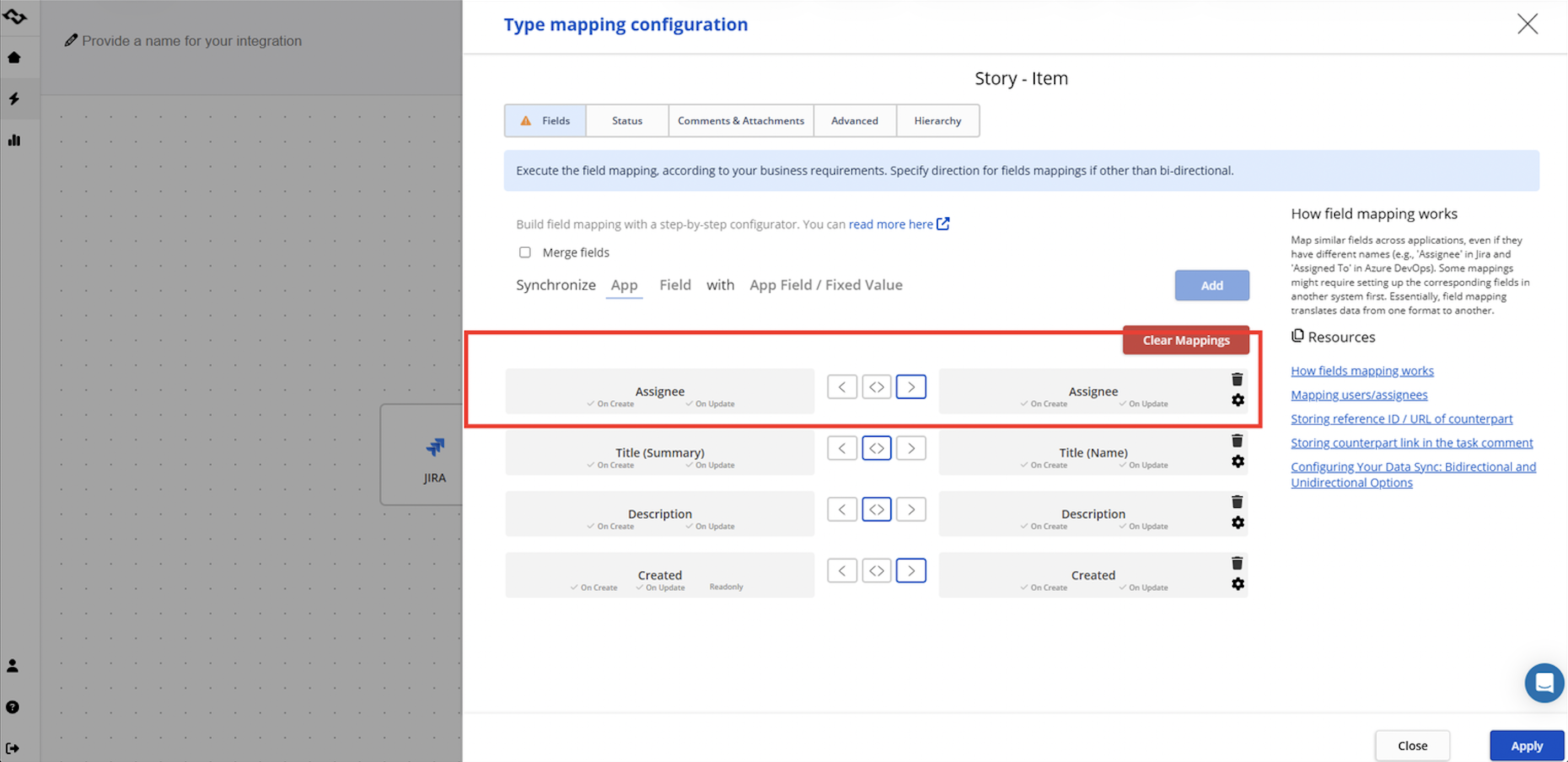The image size is (1568, 762).
Task: Click the lightning bolt sidebar icon
Action: click(x=14, y=99)
